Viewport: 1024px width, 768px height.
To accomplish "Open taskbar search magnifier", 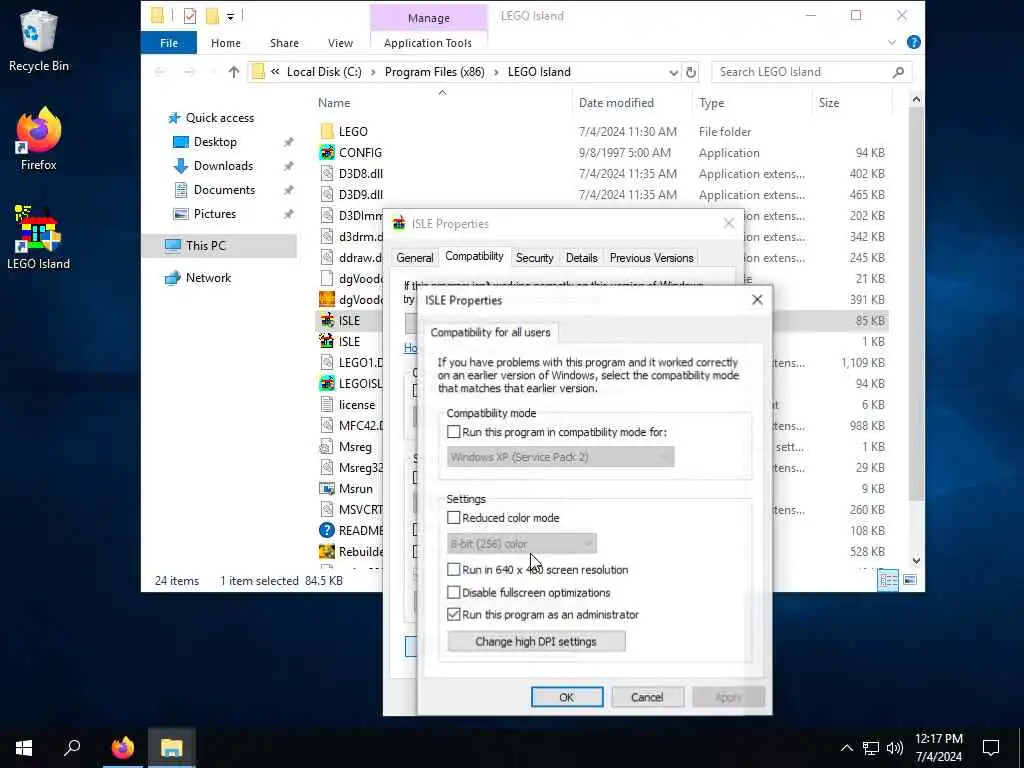I will pyautogui.click(x=72, y=748).
